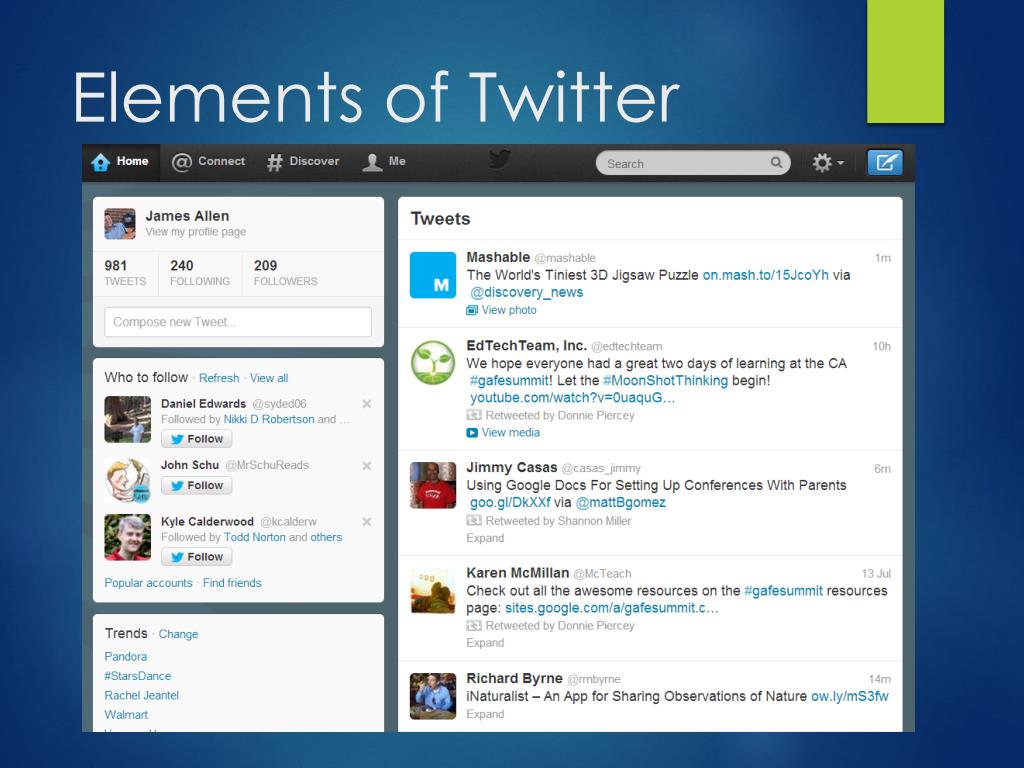Image resolution: width=1024 pixels, height=768 pixels.
Task: Switch to the Me tab
Action: 384,162
